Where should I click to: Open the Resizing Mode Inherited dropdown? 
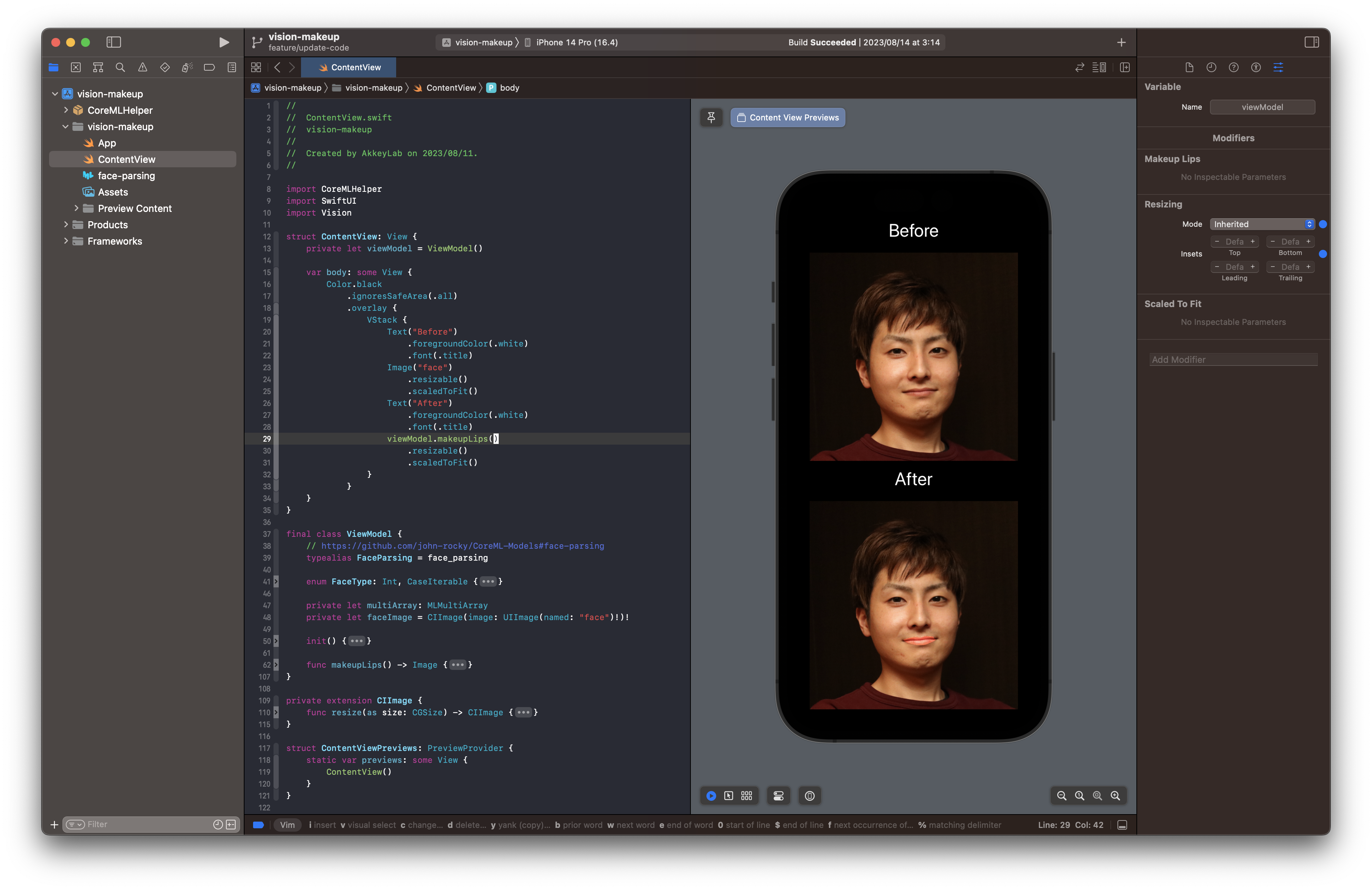tap(1262, 225)
